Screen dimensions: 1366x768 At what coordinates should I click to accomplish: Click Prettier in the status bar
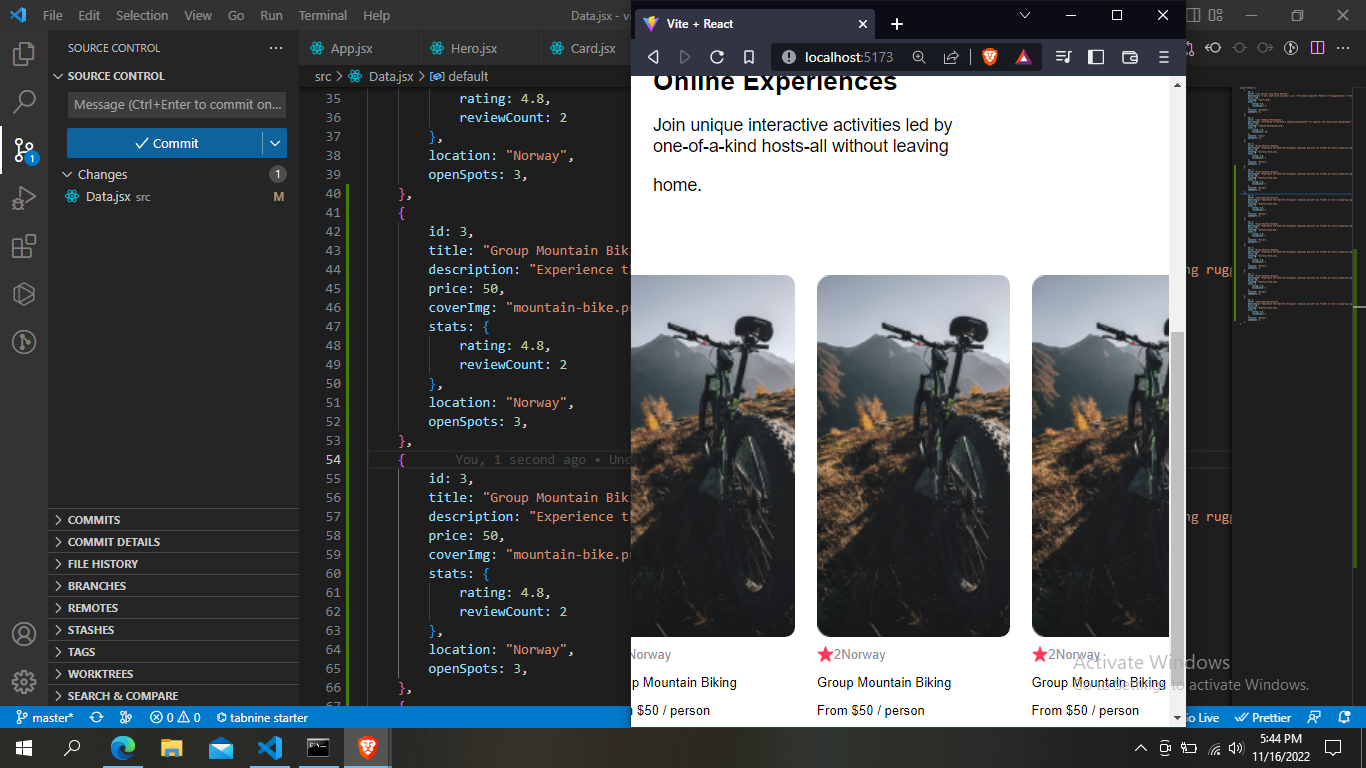point(1263,717)
